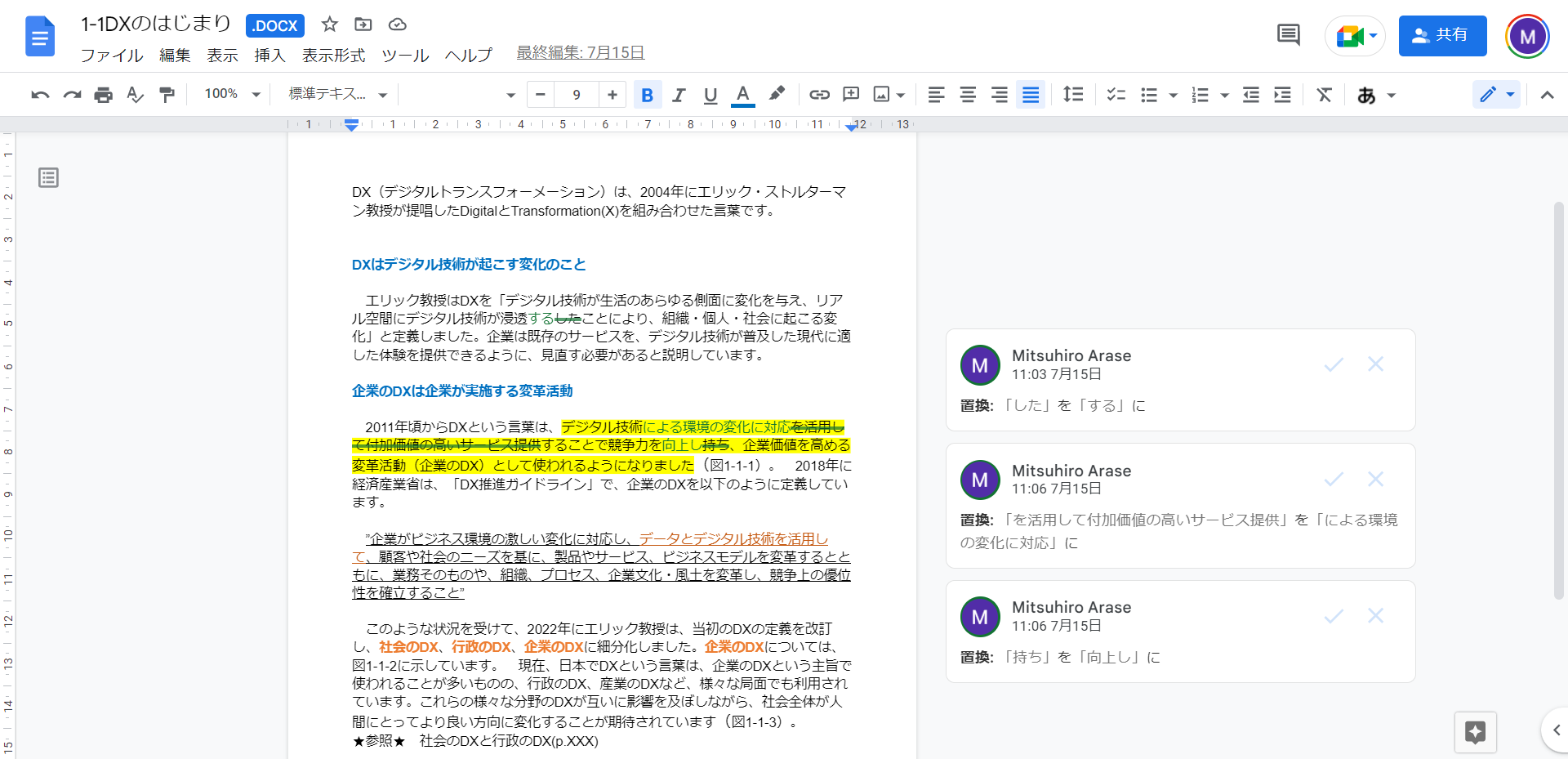Center align text
The image size is (1568, 759).
click(968, 95)
